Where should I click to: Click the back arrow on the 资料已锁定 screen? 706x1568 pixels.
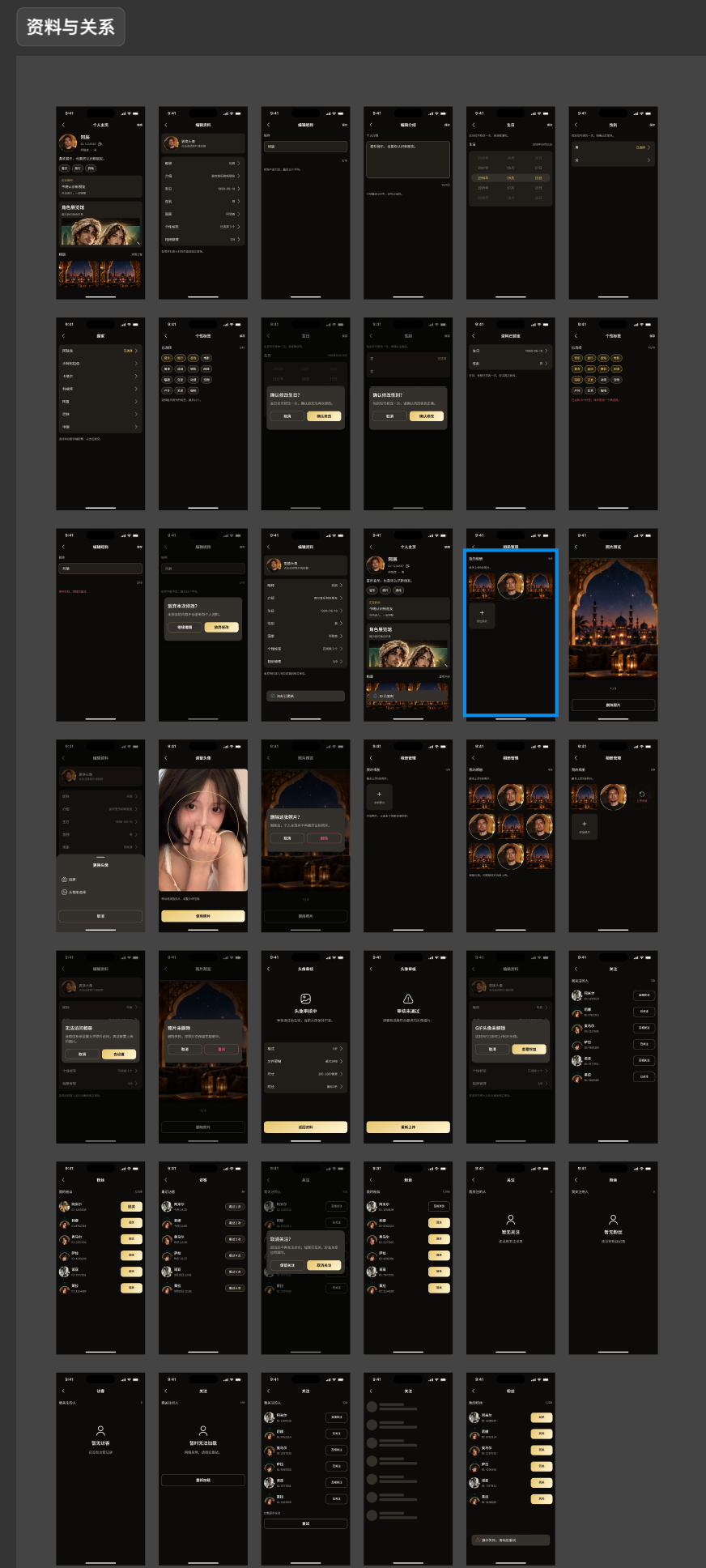coord(474,336)
